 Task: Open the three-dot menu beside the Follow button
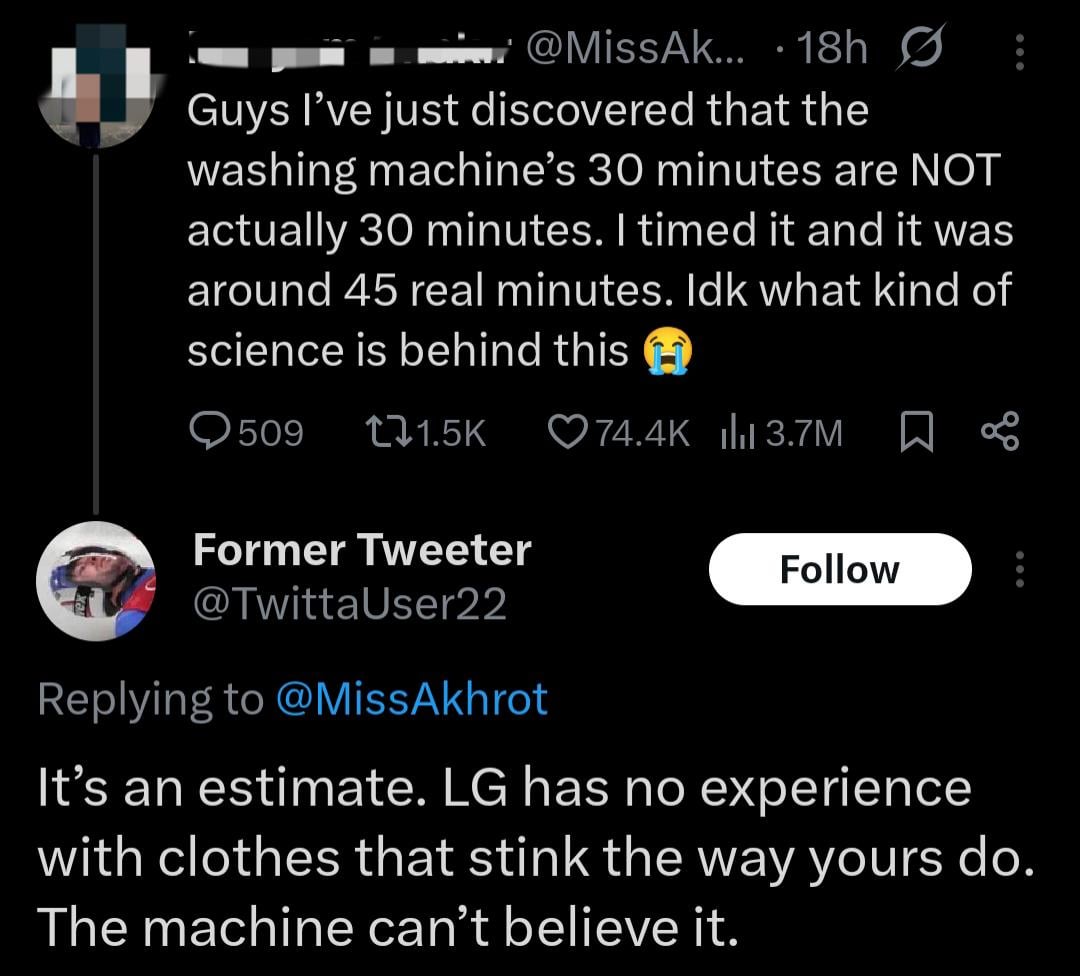(1019, 569)
